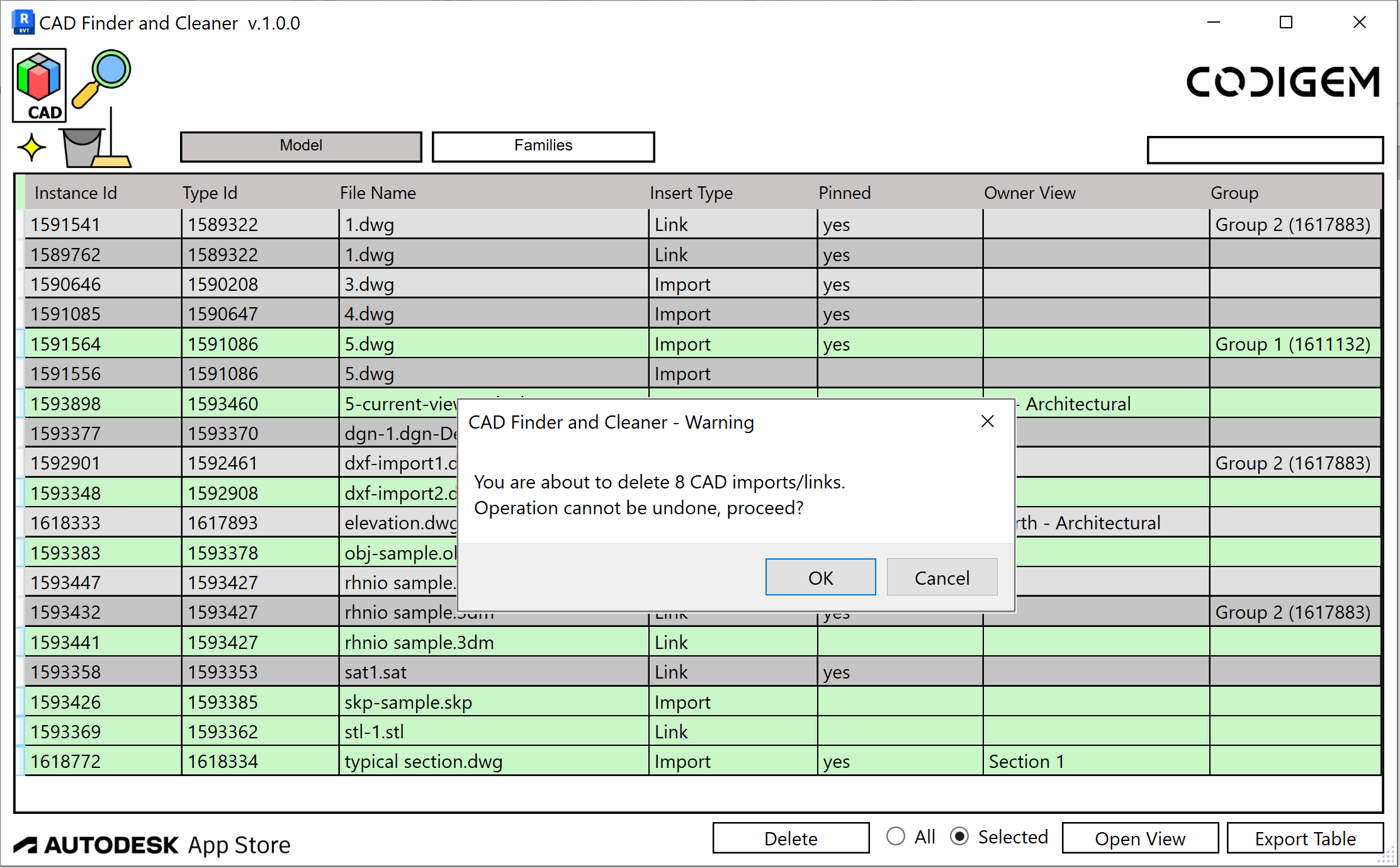Click the search input field
This screenshot has height=868, width=1400.
pyautogui.click(x=1264, y=150)
